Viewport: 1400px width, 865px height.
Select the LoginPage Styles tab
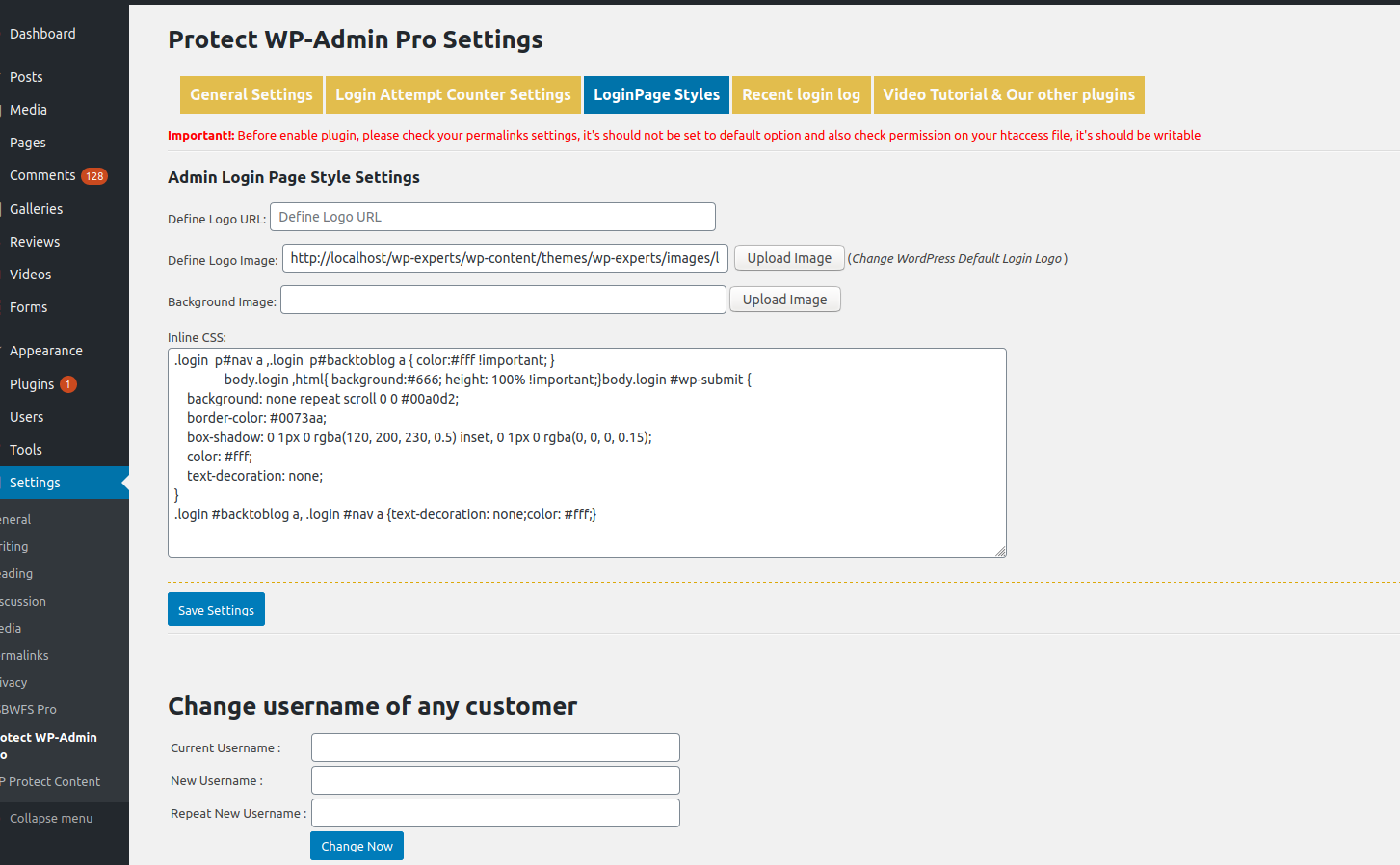pyautogui.click(x=656, y=94)
